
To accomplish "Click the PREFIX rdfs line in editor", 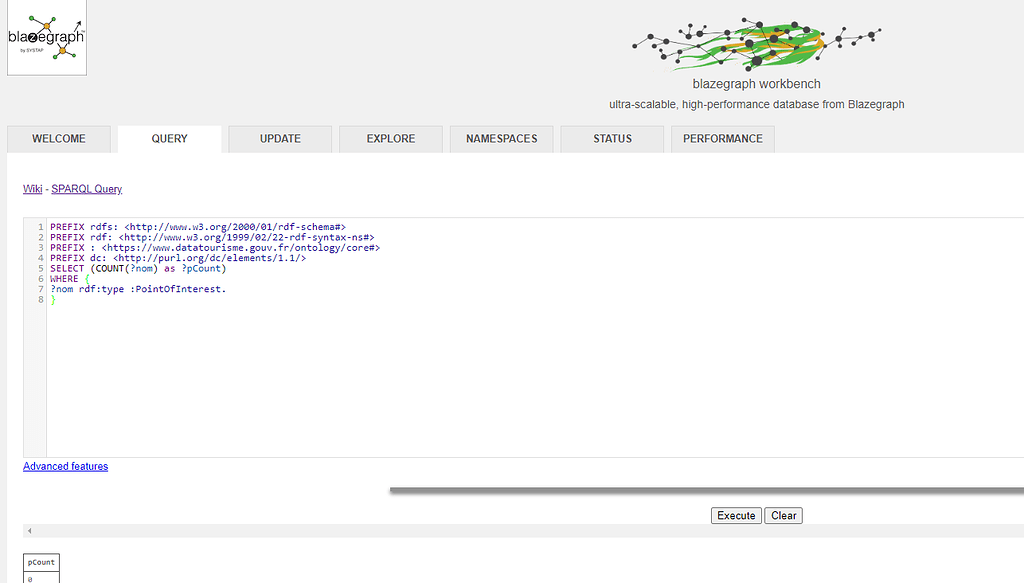I will click(x=198, y=227).
